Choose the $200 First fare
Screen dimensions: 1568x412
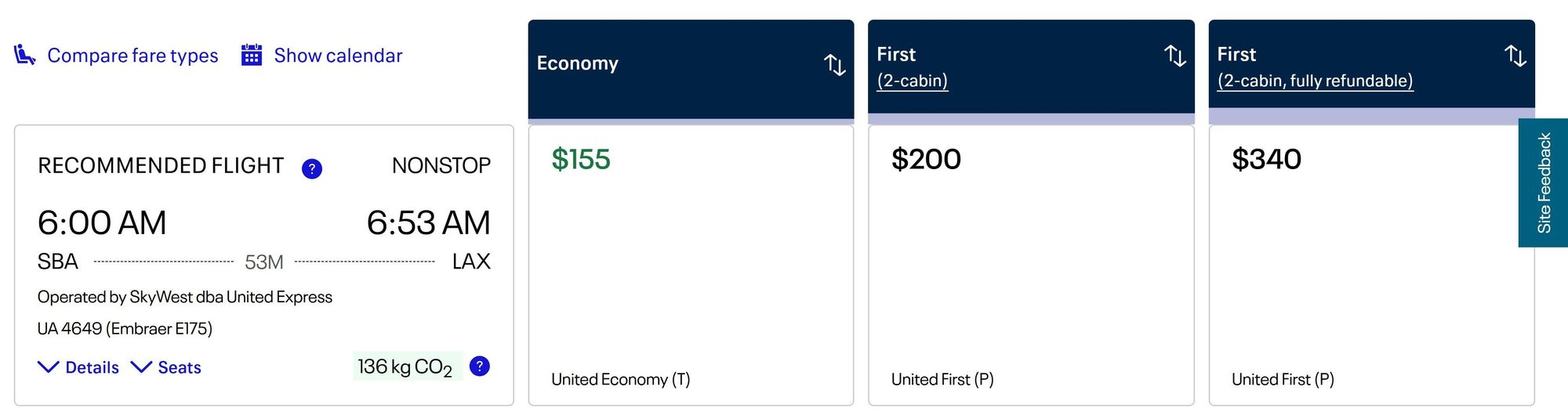1031,265
